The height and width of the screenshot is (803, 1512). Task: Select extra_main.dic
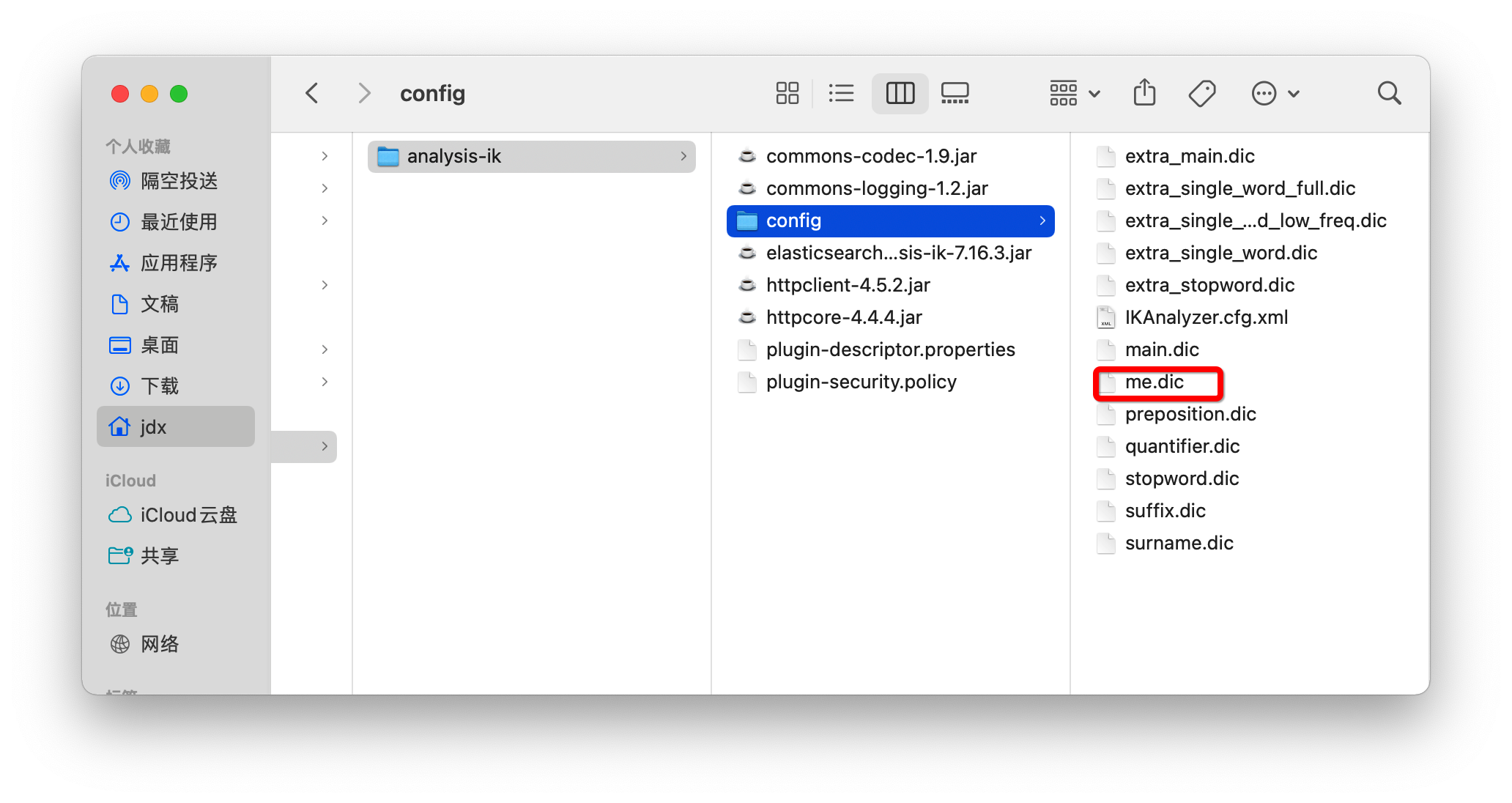pos(1250,156)
